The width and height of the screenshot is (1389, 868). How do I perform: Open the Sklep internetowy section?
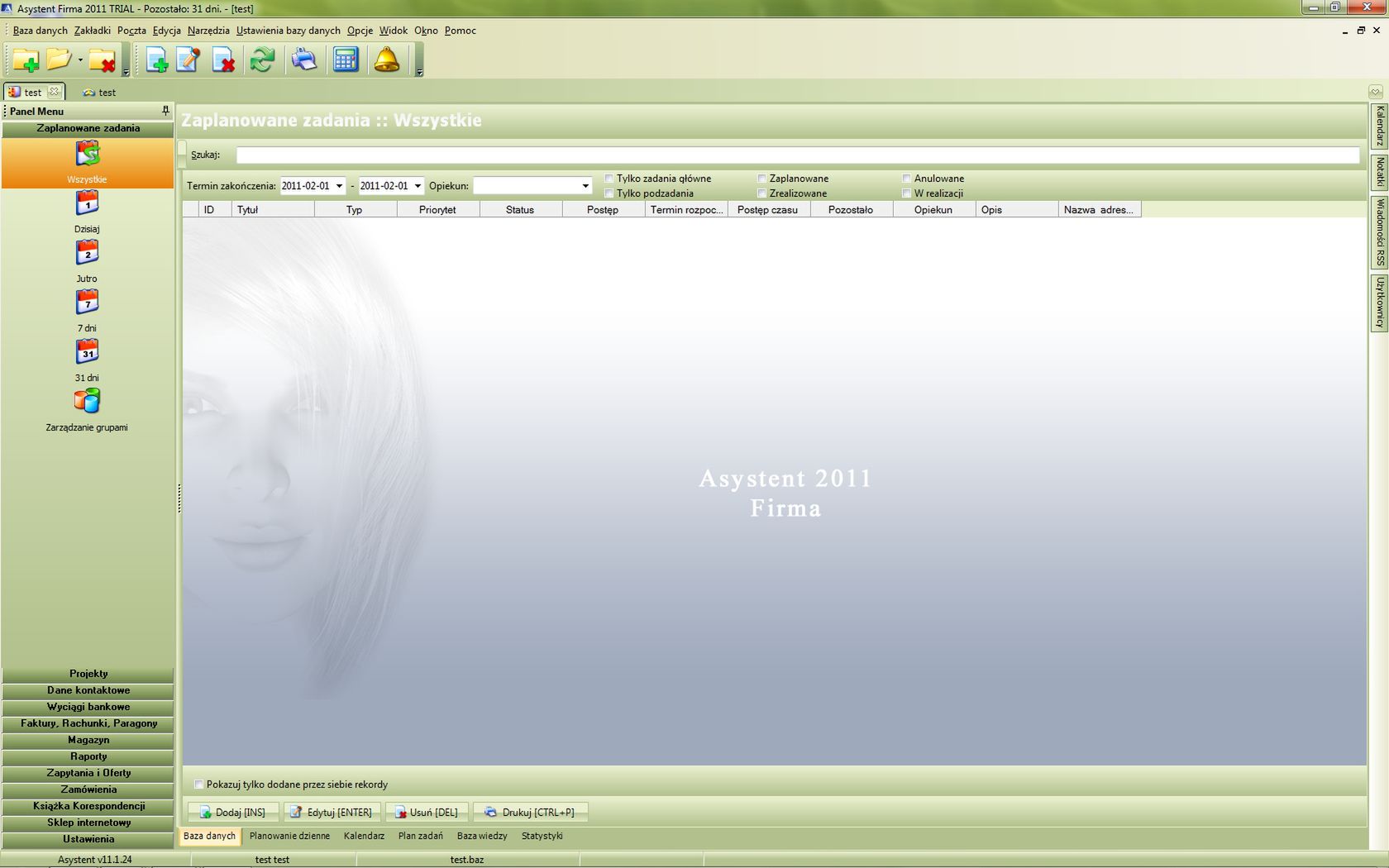click(x=88, y=823)
